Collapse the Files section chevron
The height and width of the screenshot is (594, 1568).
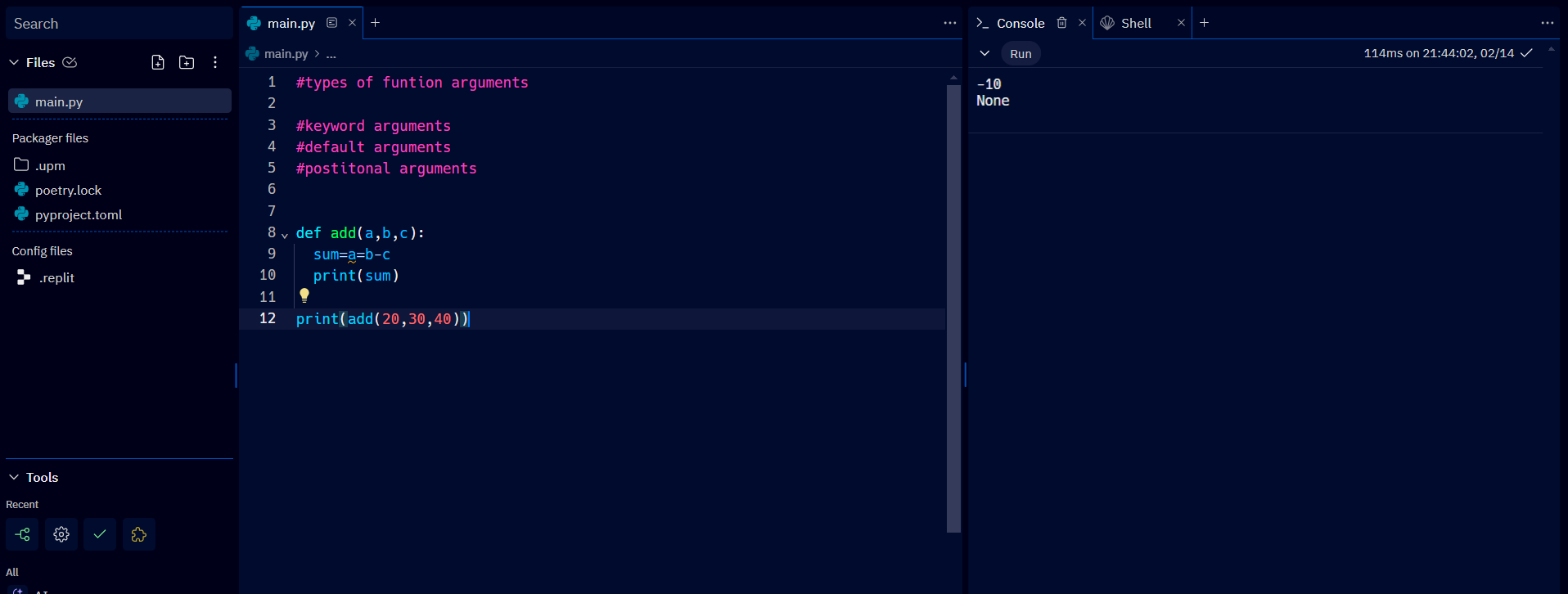pos(14,62)
